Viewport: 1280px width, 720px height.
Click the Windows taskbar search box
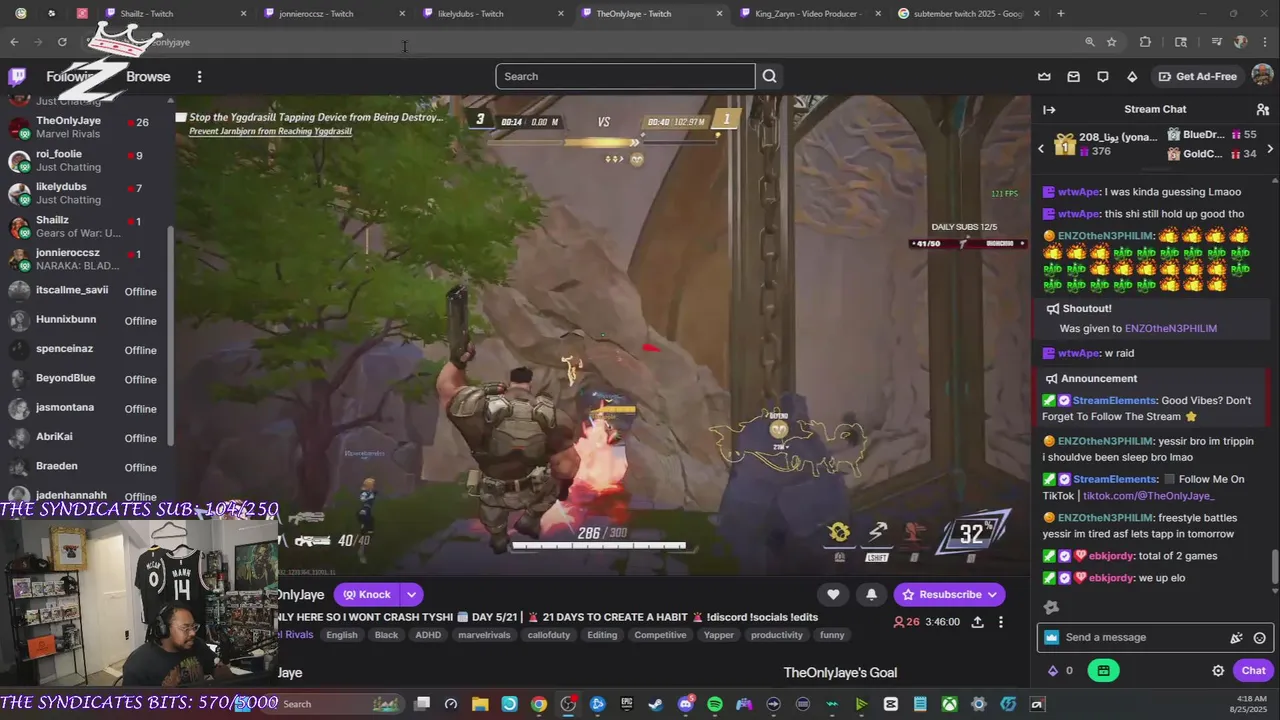pyautogui.click(x=335, y=704)
